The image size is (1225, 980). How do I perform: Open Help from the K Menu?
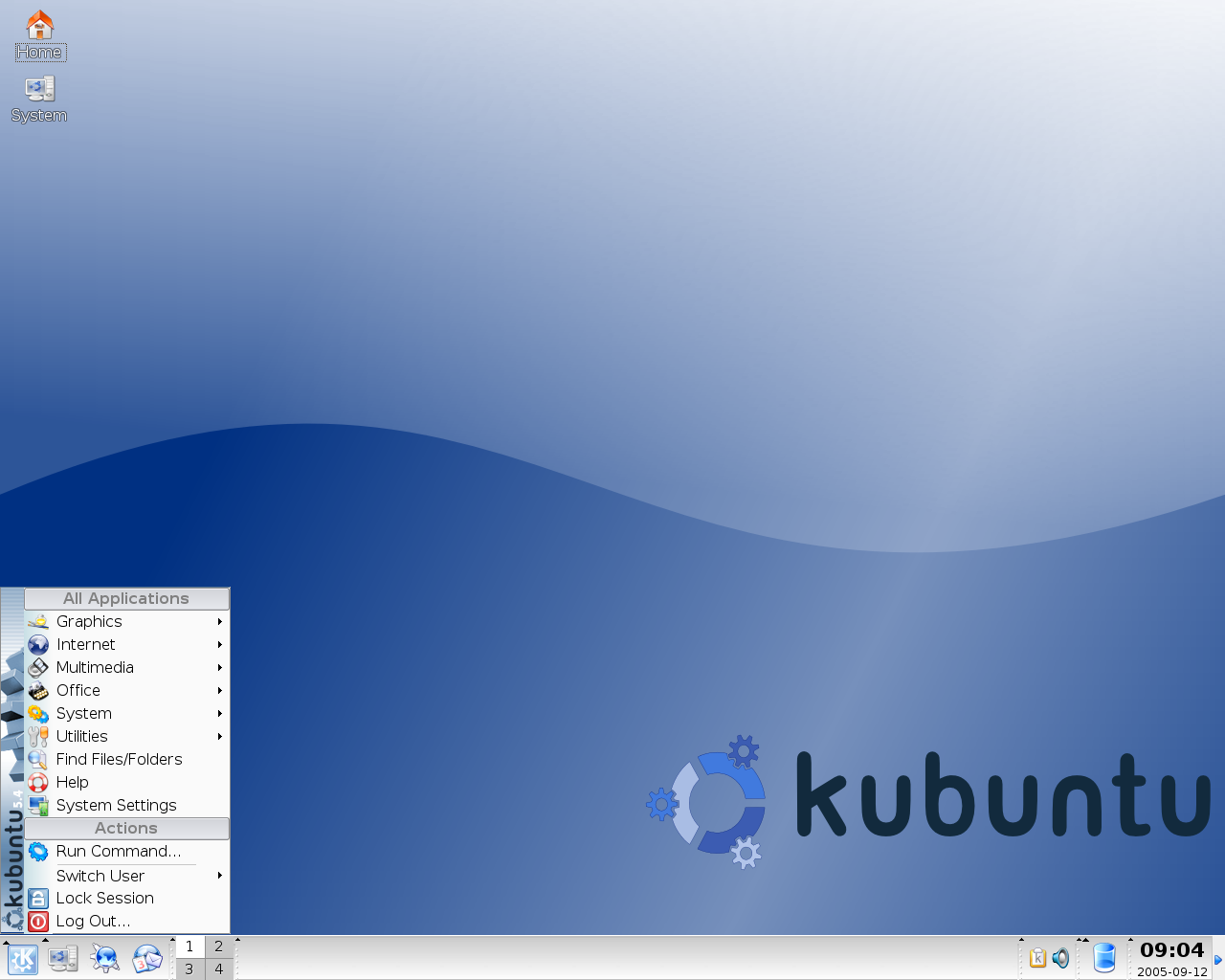click(126, 782)
